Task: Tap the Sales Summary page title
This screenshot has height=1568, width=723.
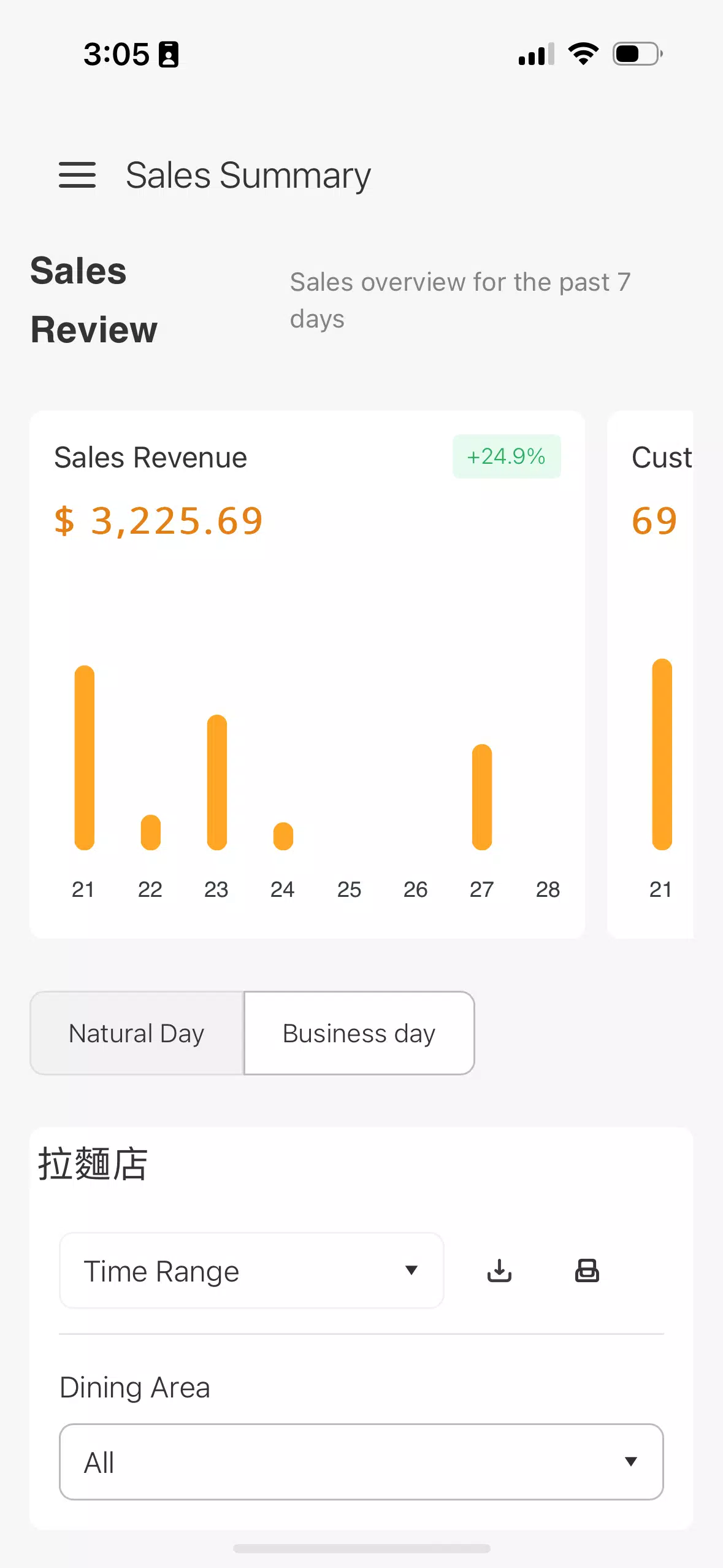Action: click(248, 175)
